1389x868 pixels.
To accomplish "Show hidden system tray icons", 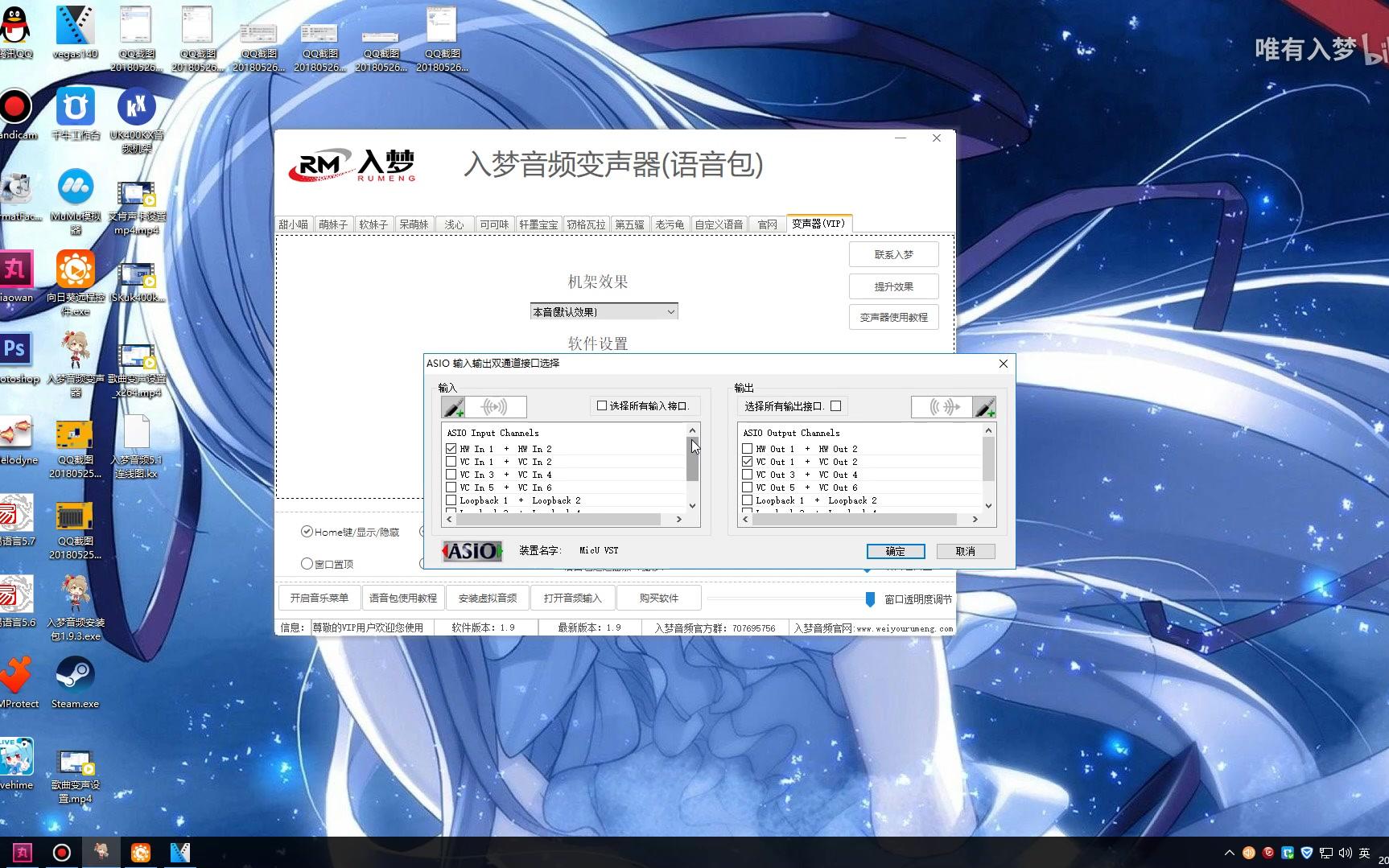I will (x=1230, y=853).
